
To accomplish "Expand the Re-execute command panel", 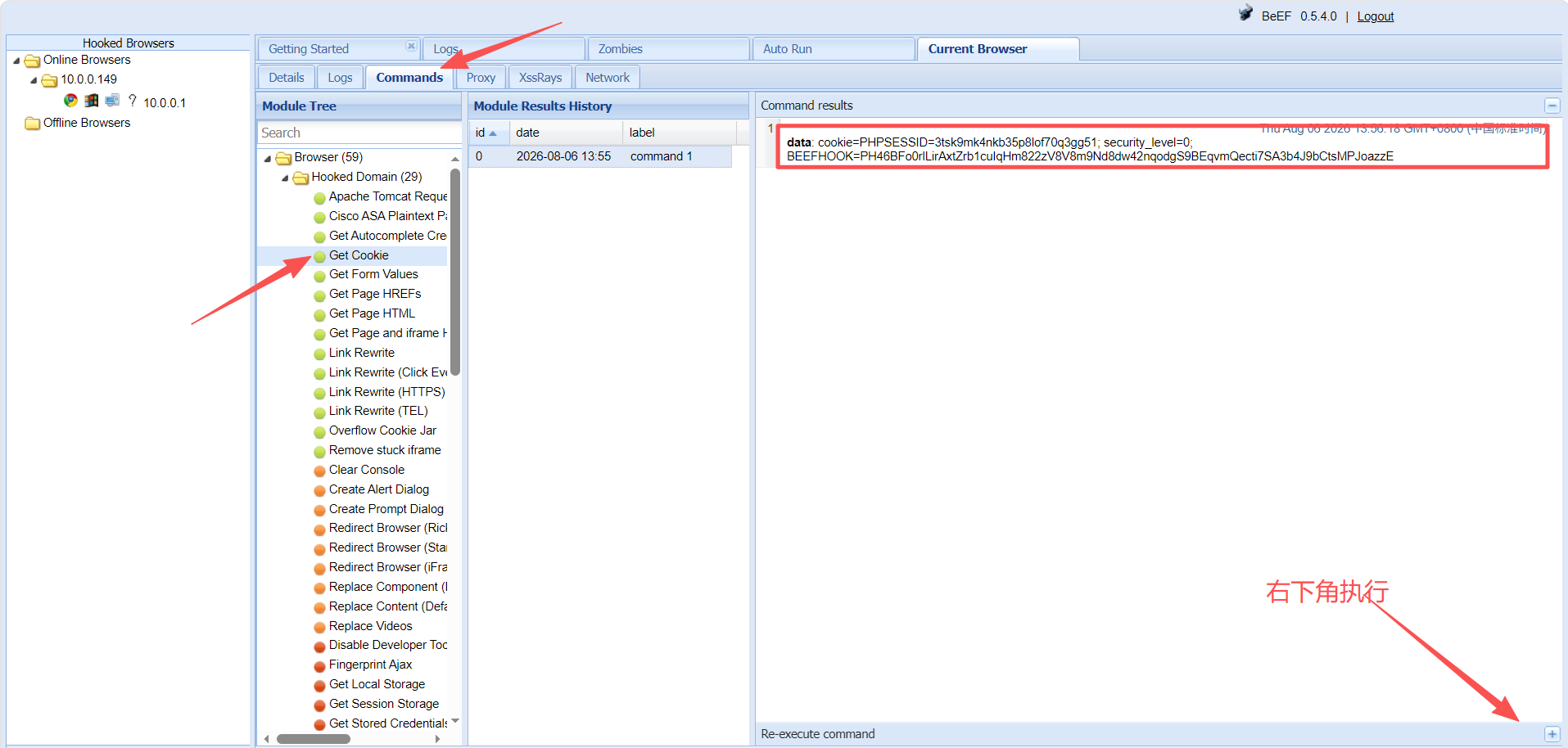I will [x=1552, y=734].
